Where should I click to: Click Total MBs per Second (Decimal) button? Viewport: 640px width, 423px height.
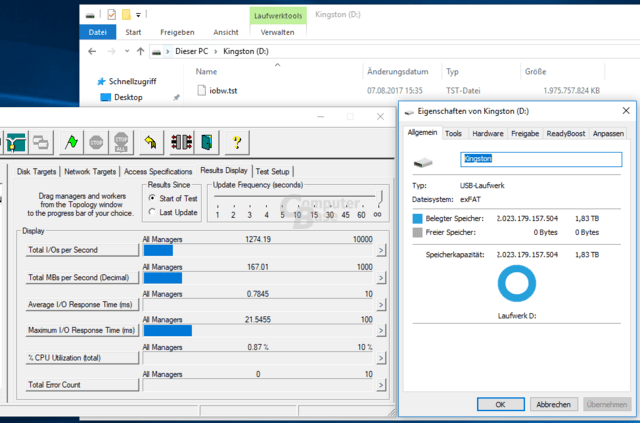[x=82, y=278]
